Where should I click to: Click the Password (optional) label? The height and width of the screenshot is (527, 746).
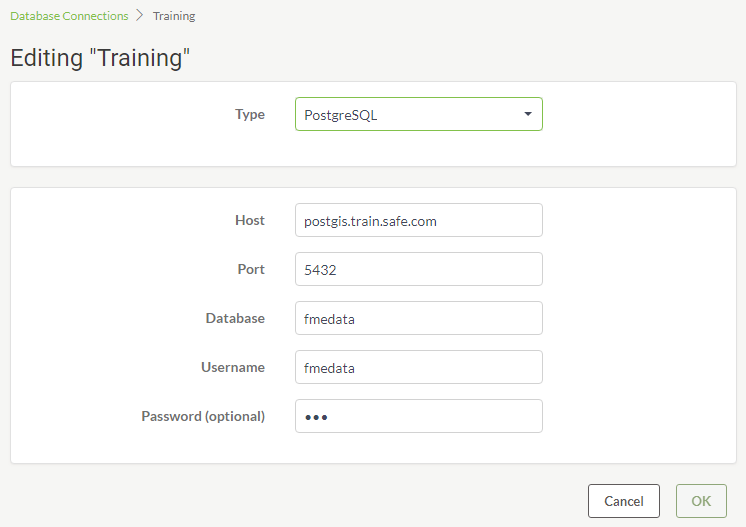tap(203, 416)
